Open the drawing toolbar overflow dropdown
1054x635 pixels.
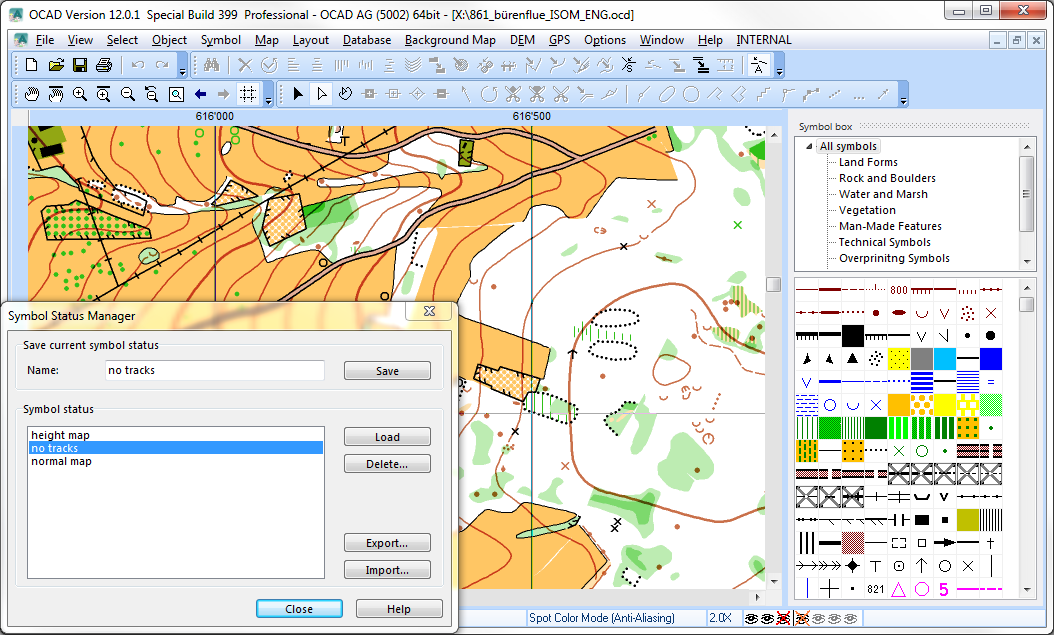pos(903,99)
